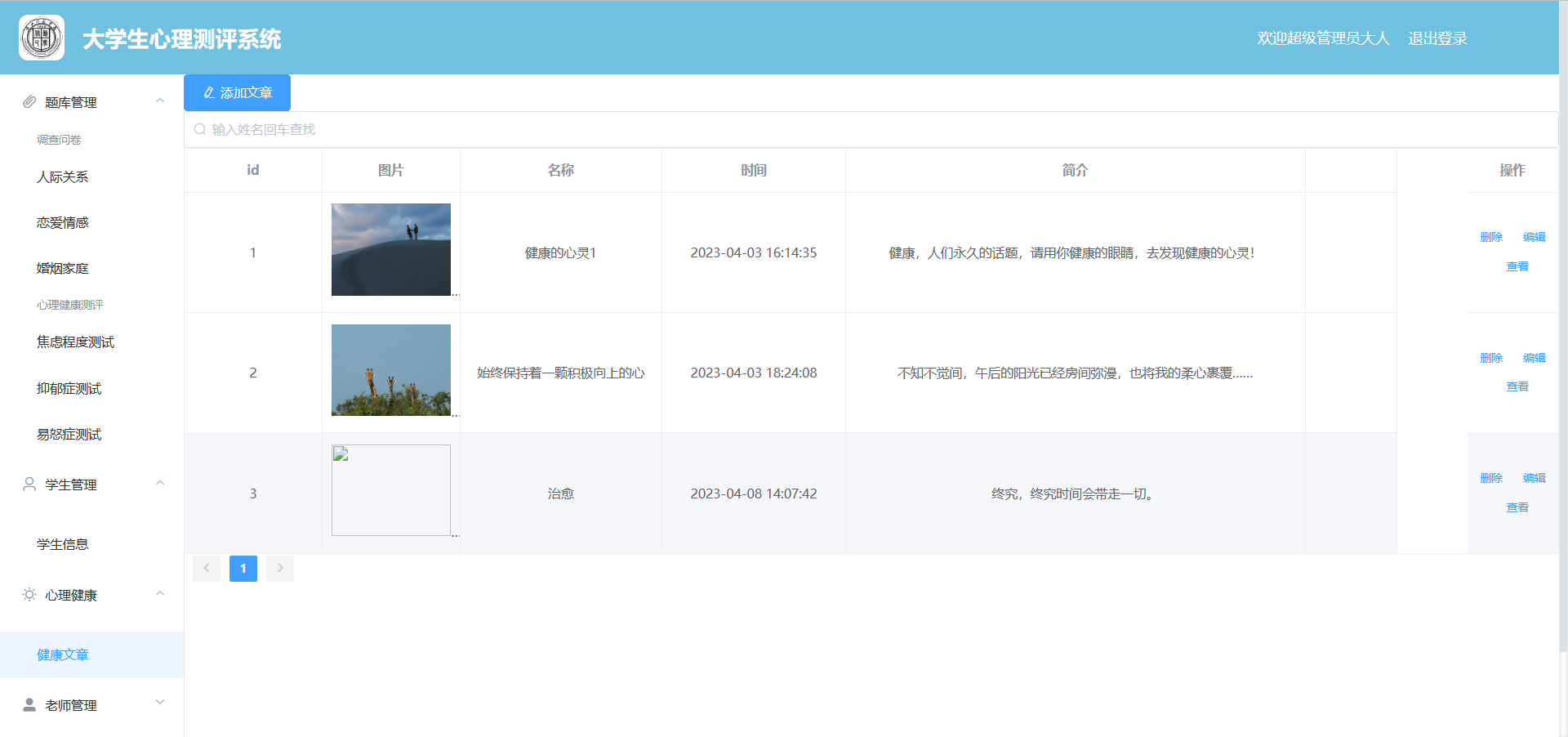
Task: Open the 婚姻家庭 questionnaire
Action: point(91,268)
